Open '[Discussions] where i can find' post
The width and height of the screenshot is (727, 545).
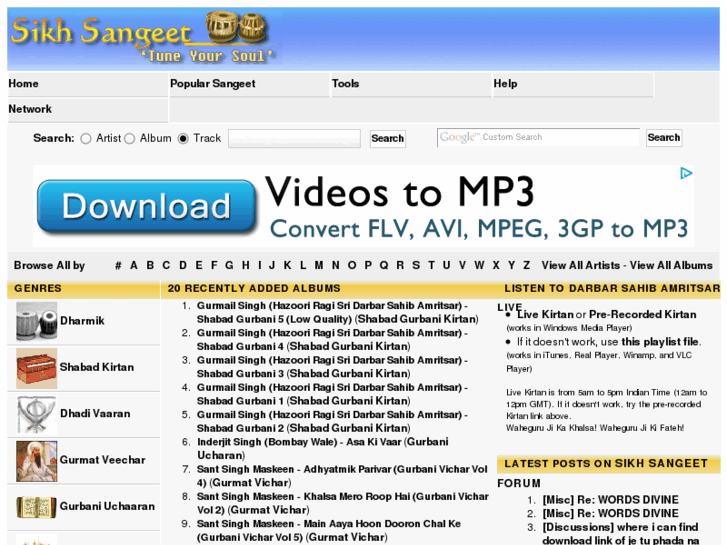pyautogui.click(x=620, y=534)
